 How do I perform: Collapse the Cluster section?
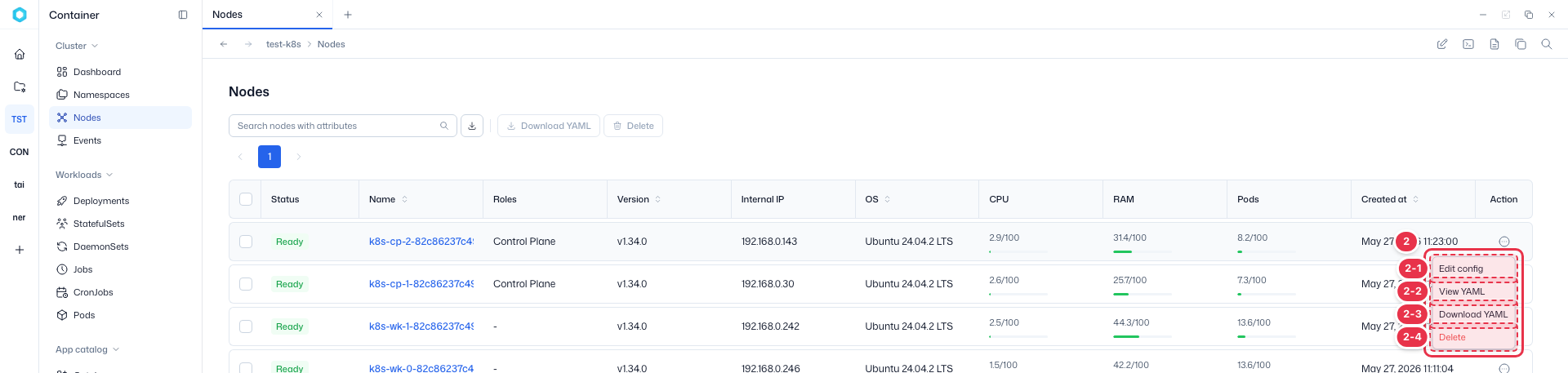click(77, 46)
